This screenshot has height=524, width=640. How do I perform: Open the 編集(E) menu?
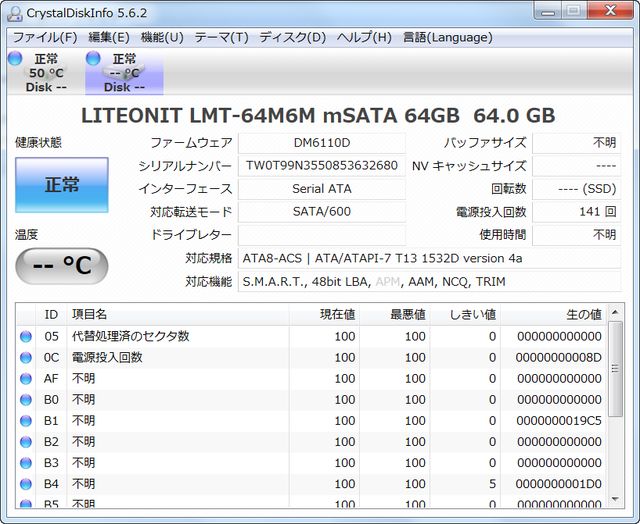pos(109,38)
